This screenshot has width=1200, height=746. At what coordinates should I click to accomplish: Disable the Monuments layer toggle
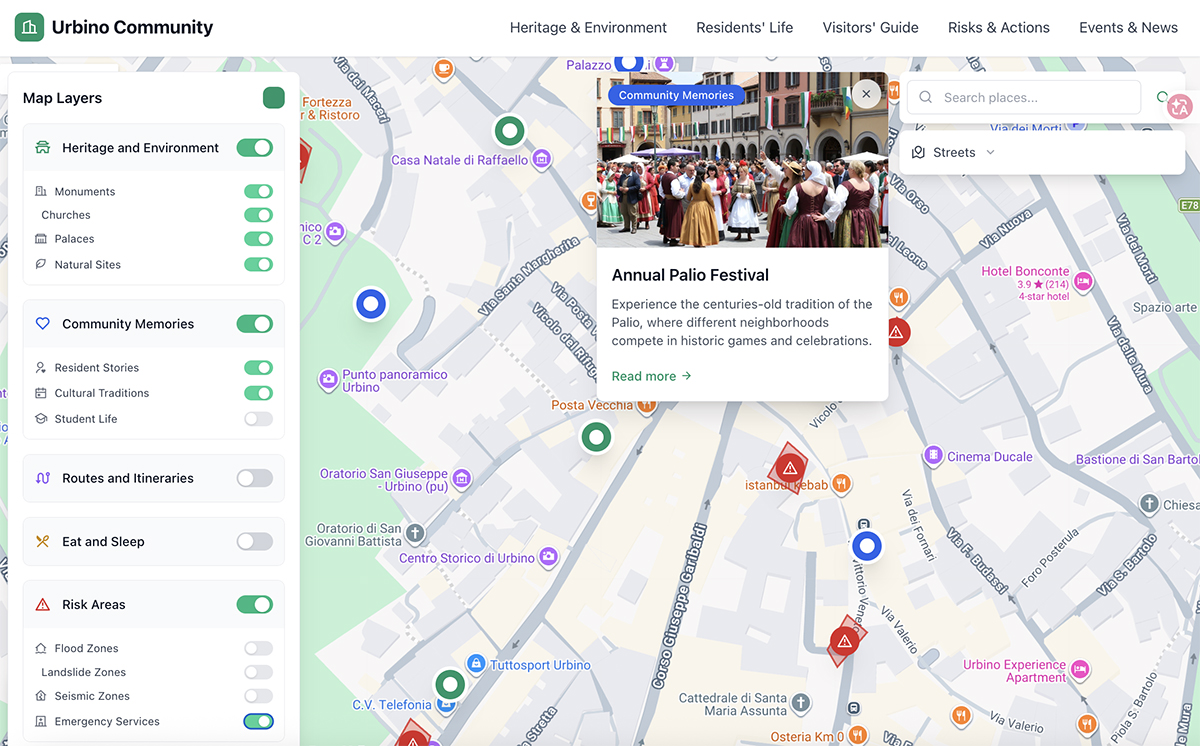point(259,191)
